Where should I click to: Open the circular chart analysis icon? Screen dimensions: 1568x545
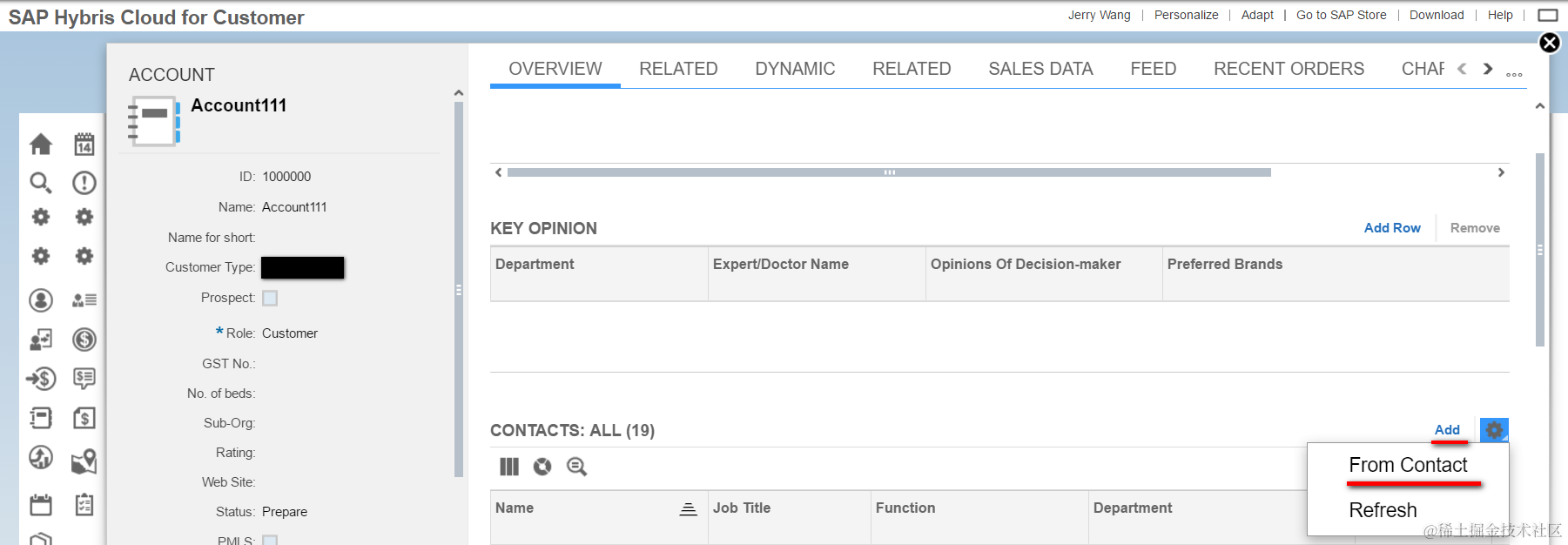pos(41,457)
